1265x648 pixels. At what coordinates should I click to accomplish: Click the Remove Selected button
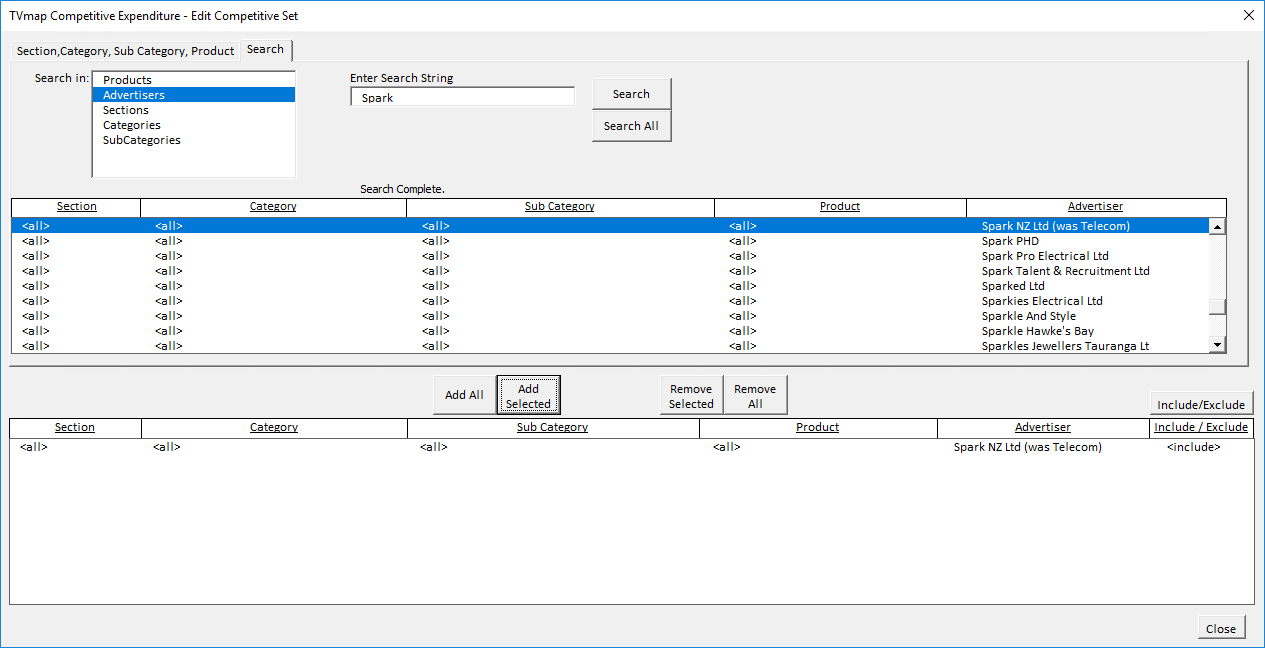(691, 395)
